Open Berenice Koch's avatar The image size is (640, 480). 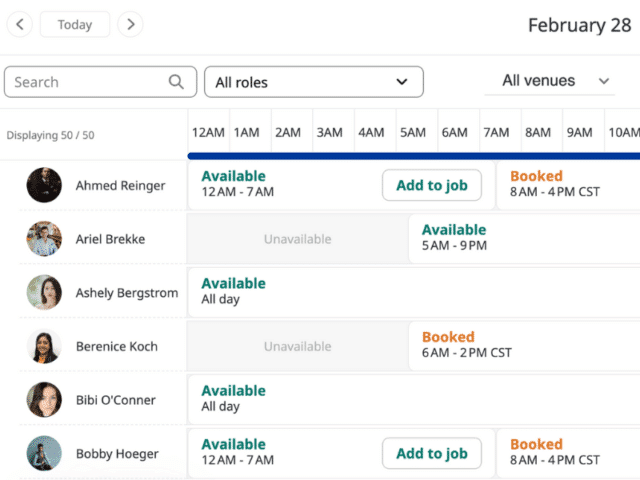click(x=44, y=346)
